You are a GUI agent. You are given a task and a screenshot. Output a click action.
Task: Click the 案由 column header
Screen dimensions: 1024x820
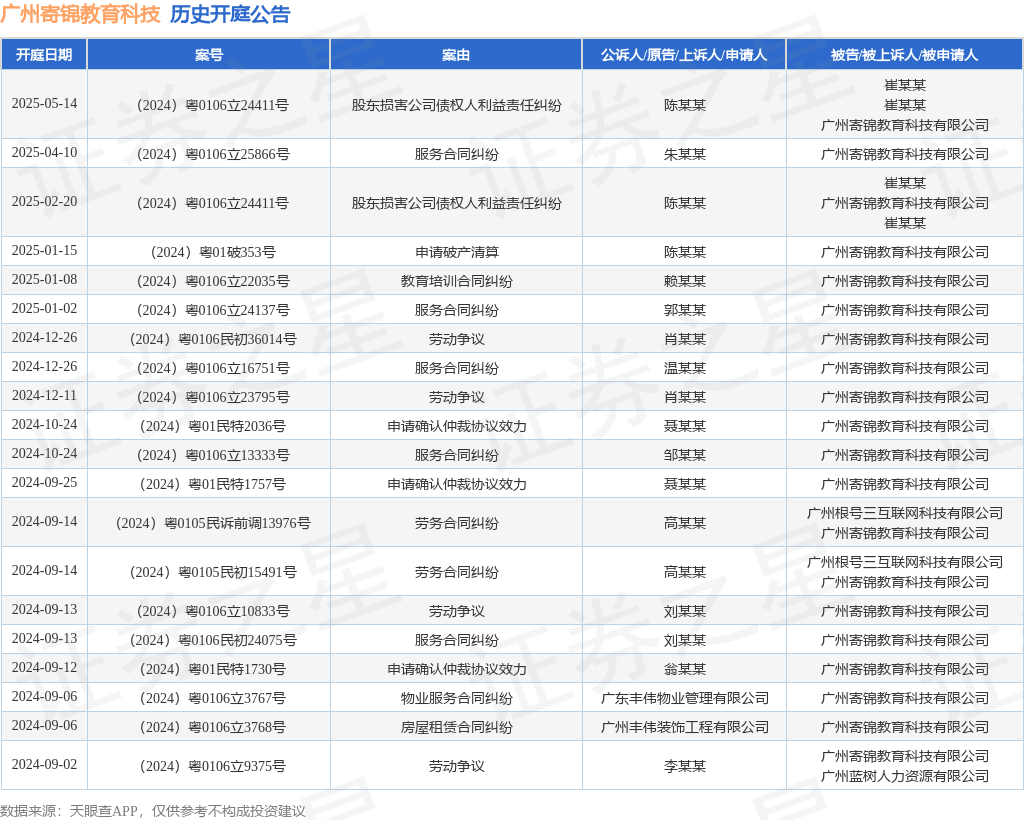point(456,55)
